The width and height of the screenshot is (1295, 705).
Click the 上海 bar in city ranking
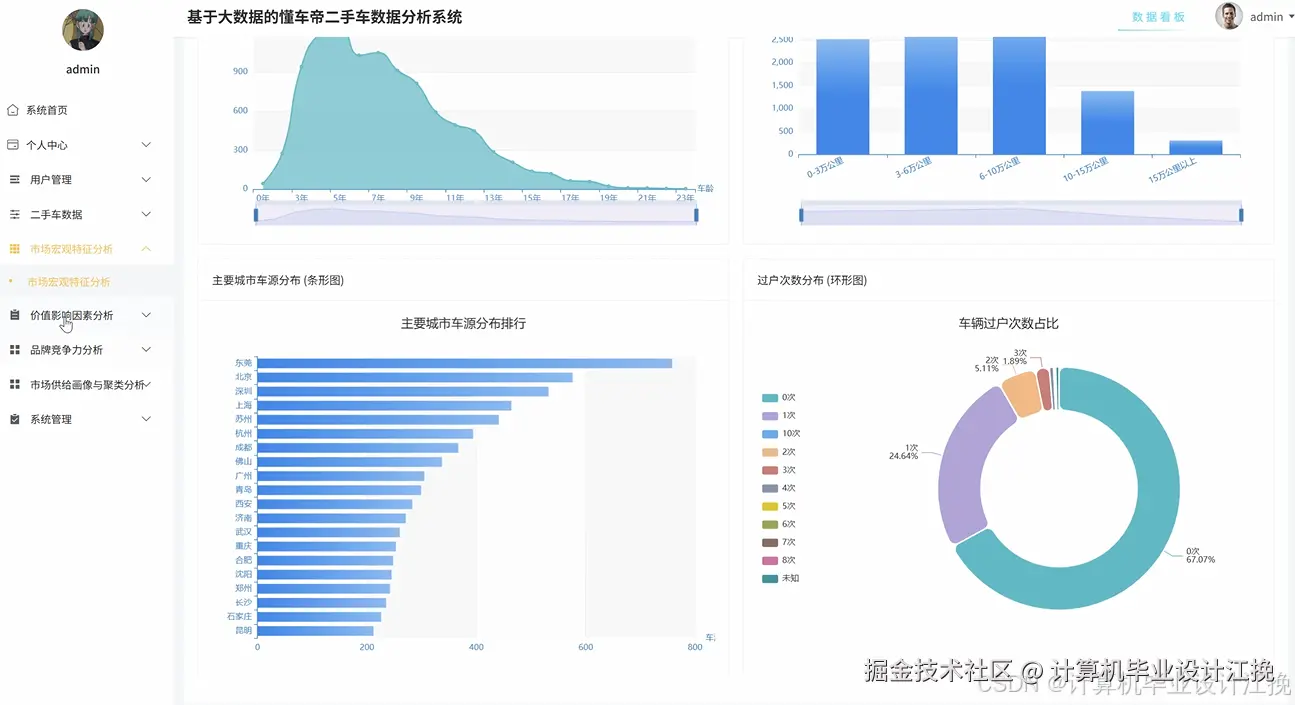(x=385, y=405)
